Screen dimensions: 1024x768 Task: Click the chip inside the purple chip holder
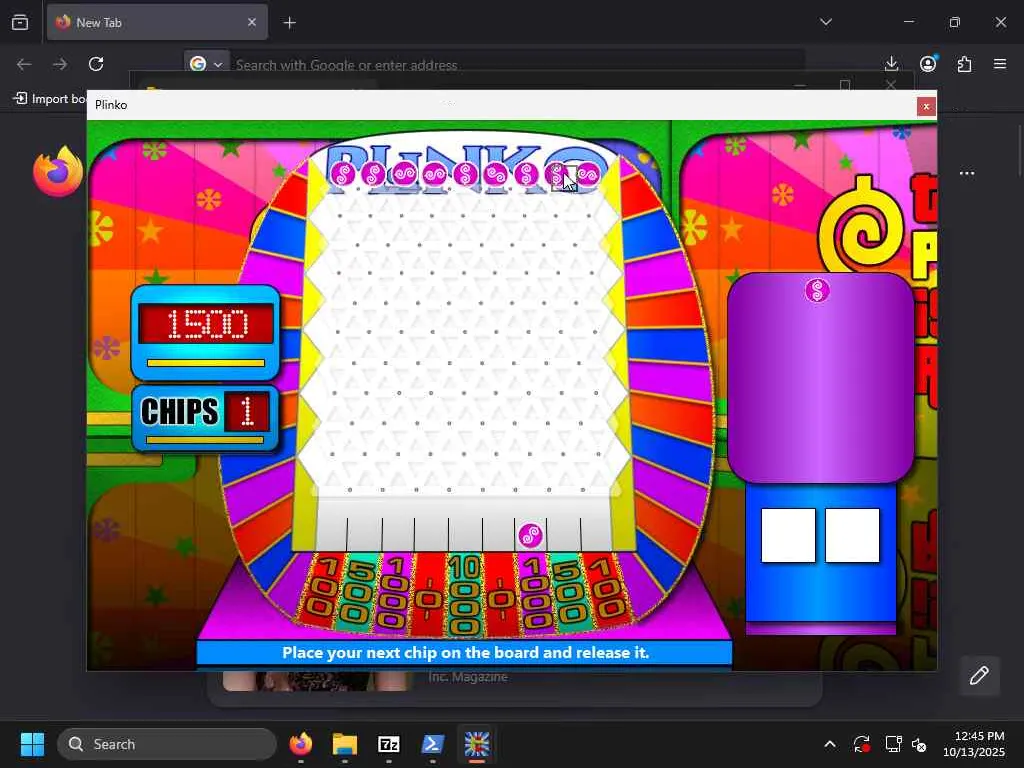(817, 291)
